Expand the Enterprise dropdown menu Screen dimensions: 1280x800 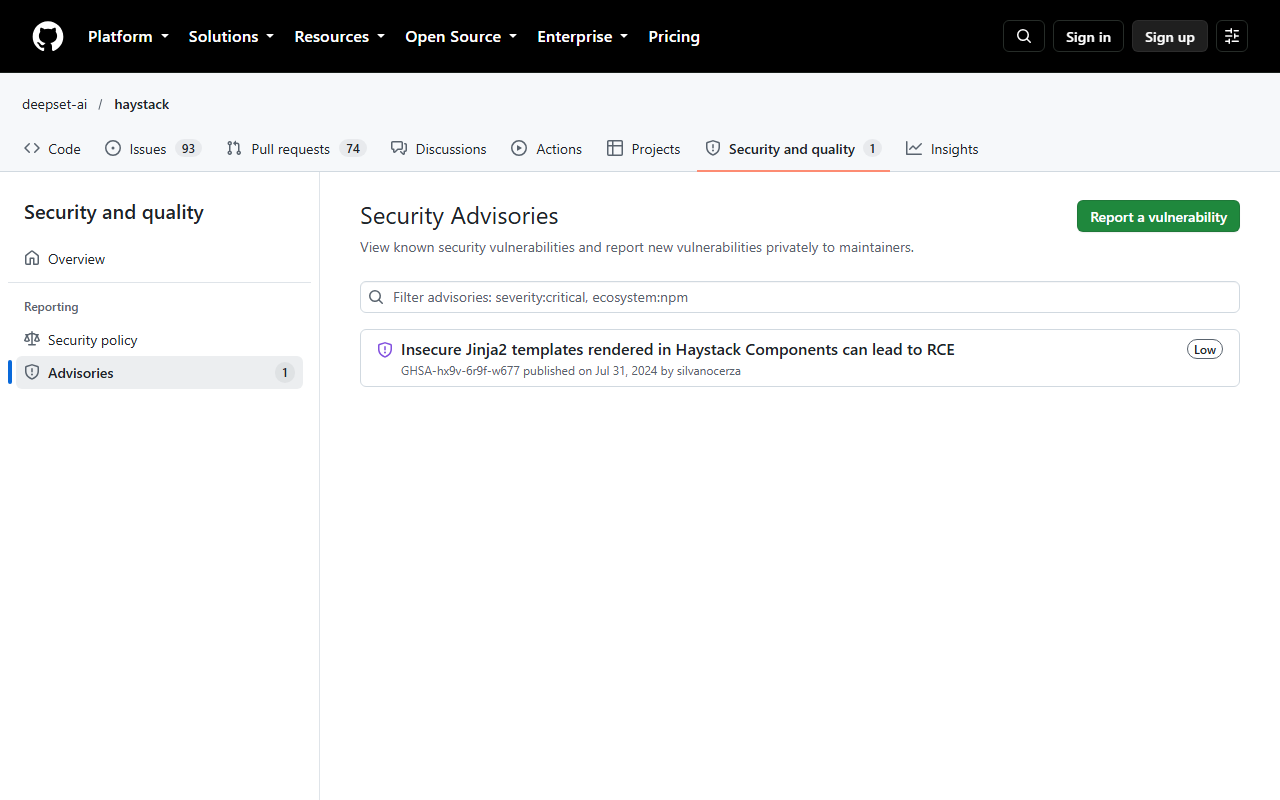point(582,36)
